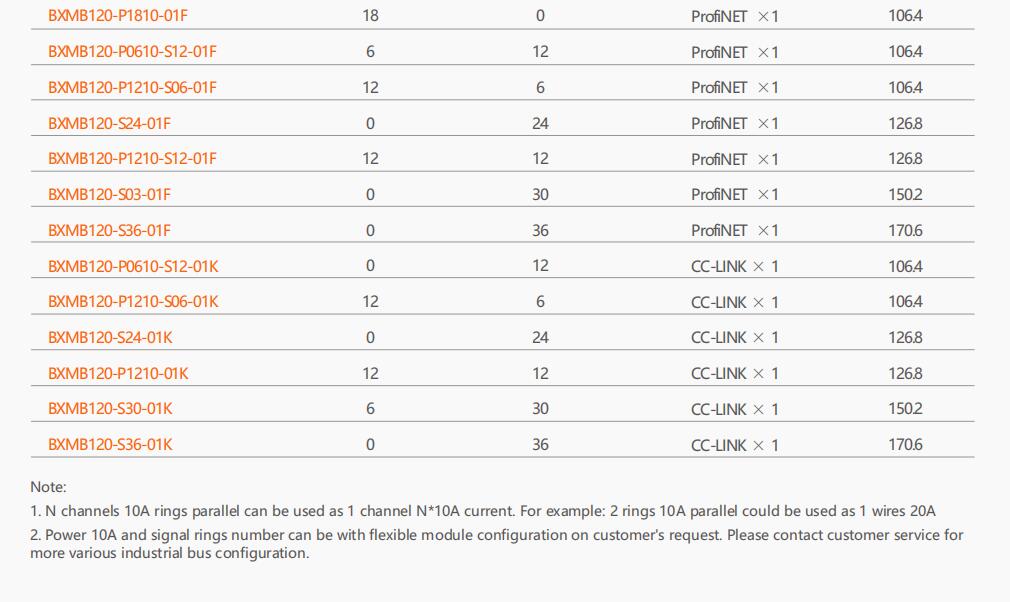
Task: Open the BXMB120-P0610-S12-01F model link
Action: tap(132, 52)
